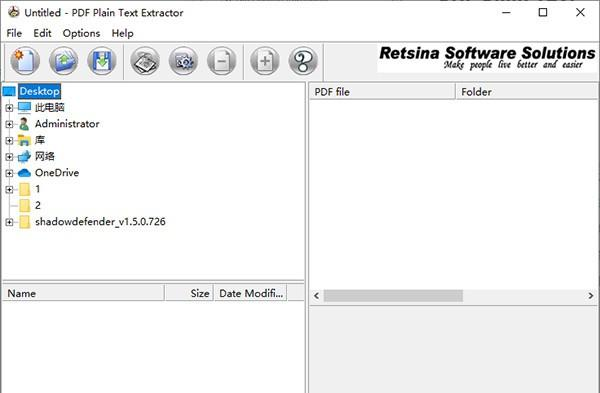
Task: Click the folder icon of folder 1
Action: point(24,189)
